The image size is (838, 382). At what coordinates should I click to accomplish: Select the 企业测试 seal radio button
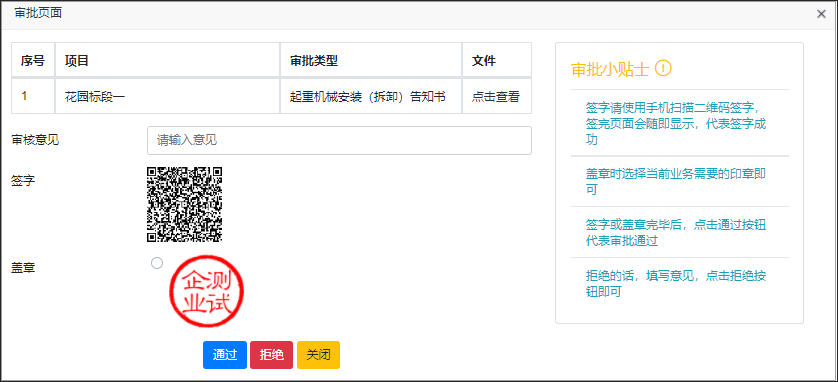point(157,263)
